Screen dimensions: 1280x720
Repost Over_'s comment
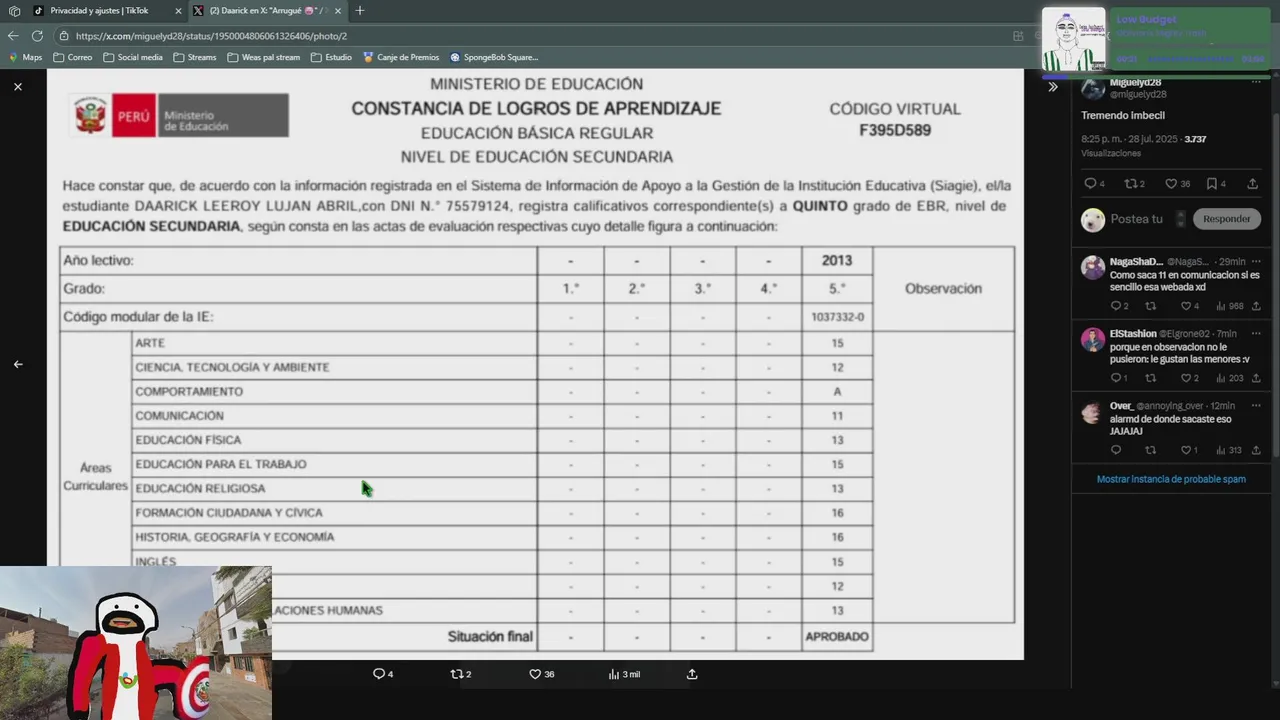(1150, 450)
